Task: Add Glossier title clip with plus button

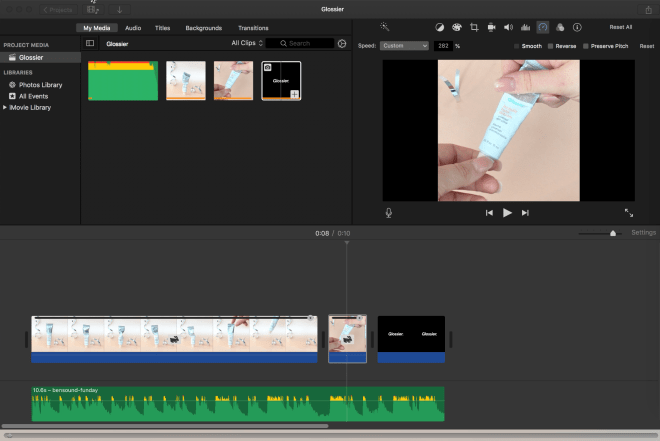Action: click(x=295, y=94)
